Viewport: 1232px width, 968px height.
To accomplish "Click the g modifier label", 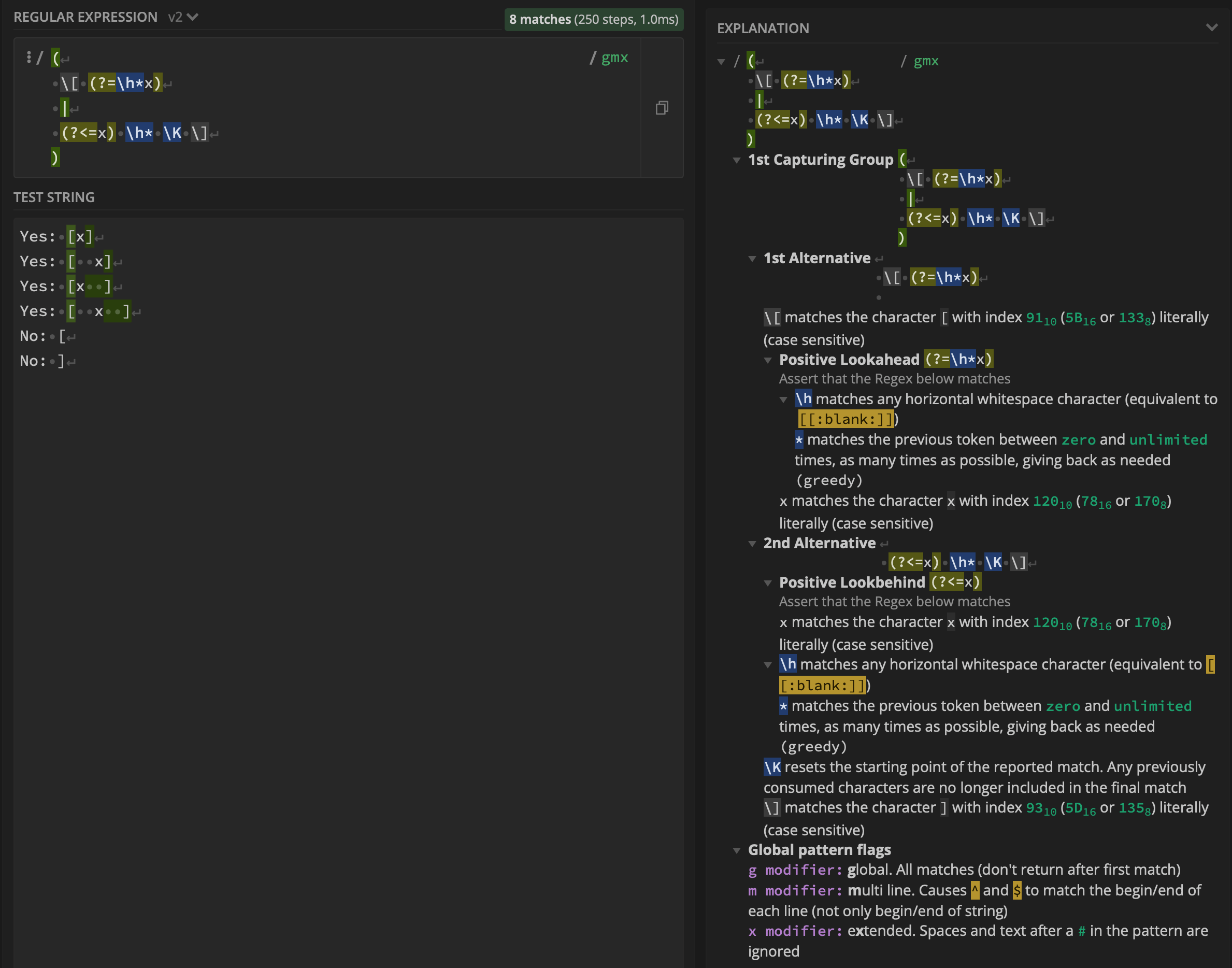I will pos(795,870).
